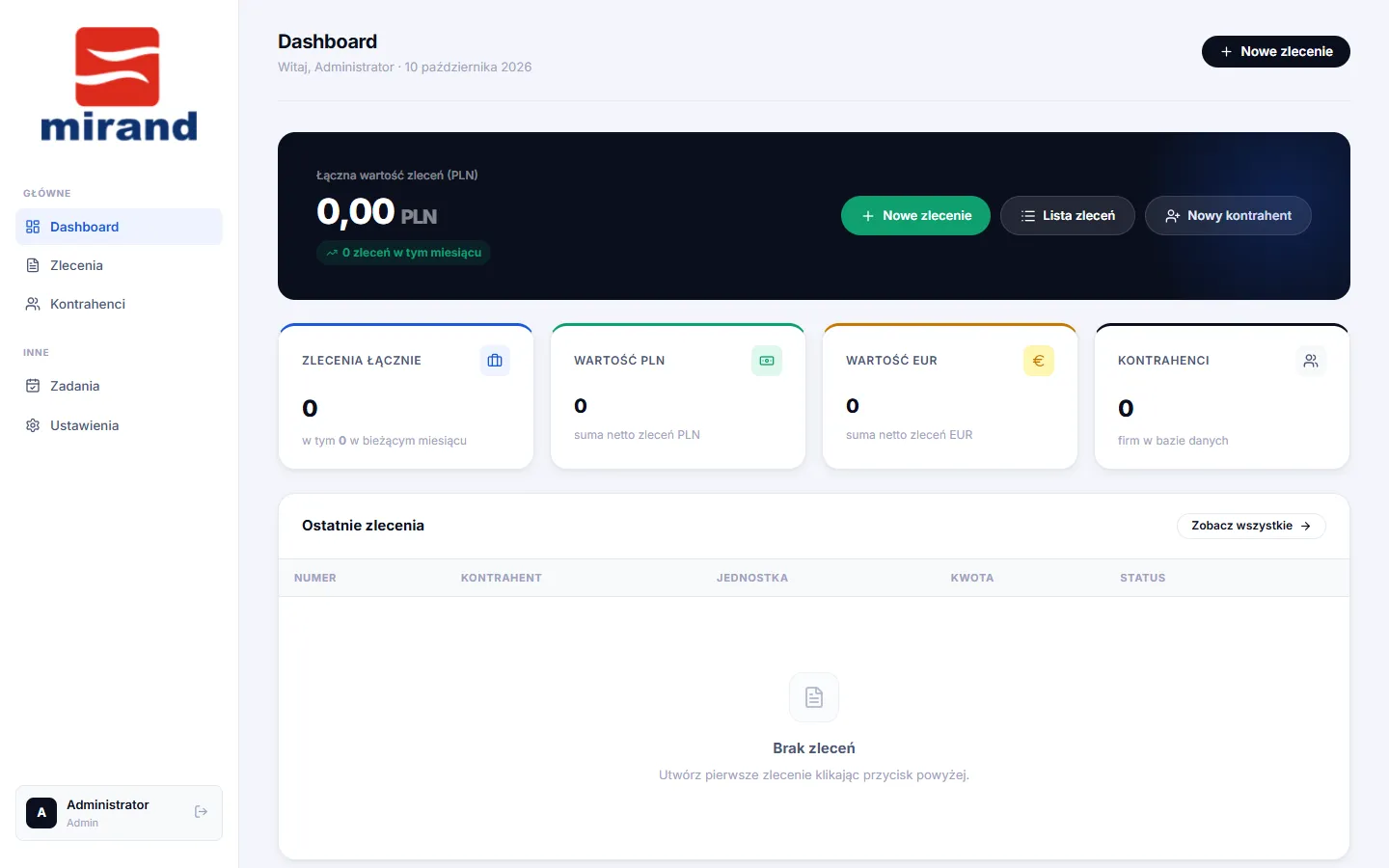
Task: Open Kontrahenci in the sidebar
Action: 119,304
